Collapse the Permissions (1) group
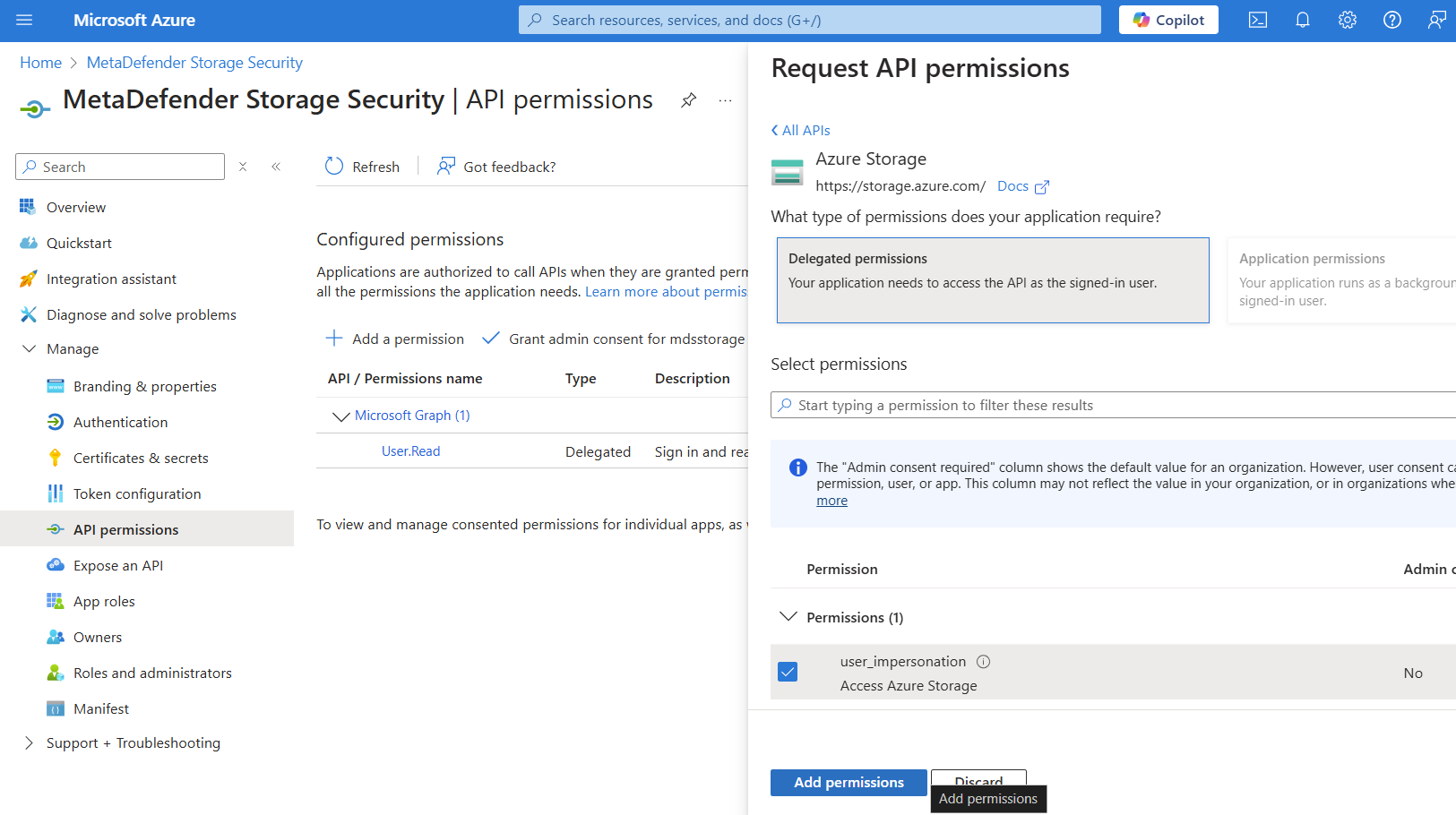Viewport: 1456px width, 815px height. 788,617
